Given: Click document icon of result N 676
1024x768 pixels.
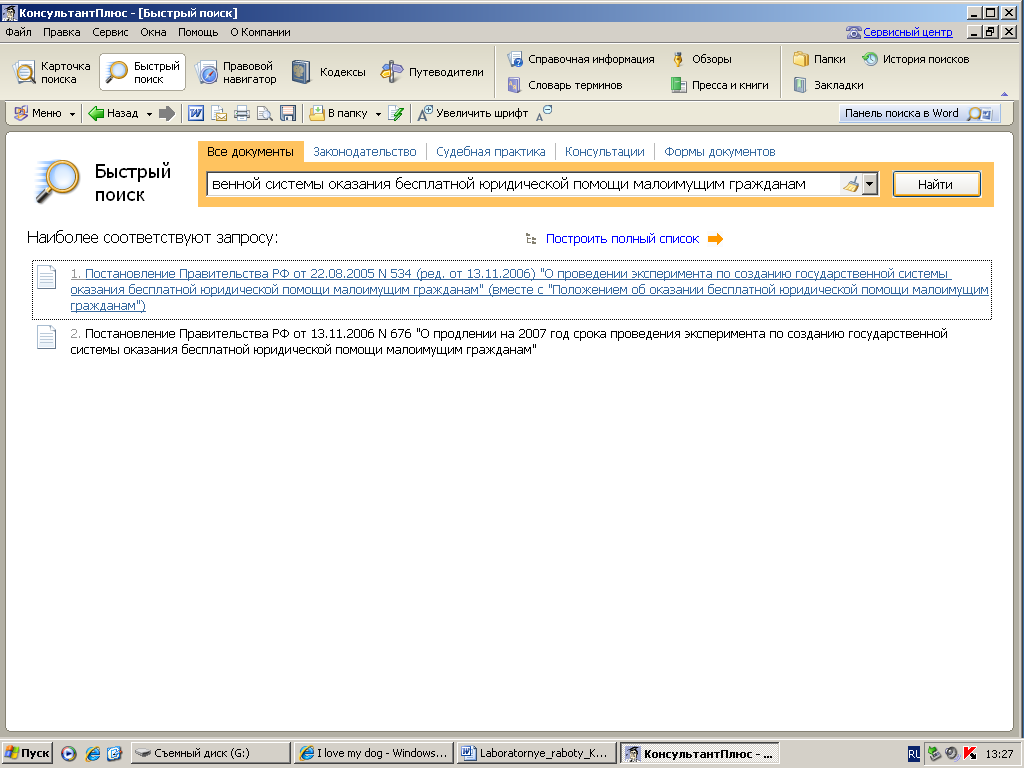Looking at the screenshot, I should pos(46,337).
